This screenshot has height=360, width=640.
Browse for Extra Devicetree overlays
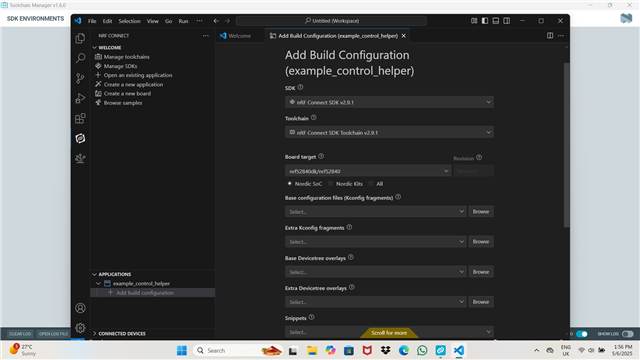[x=481, y=302]
